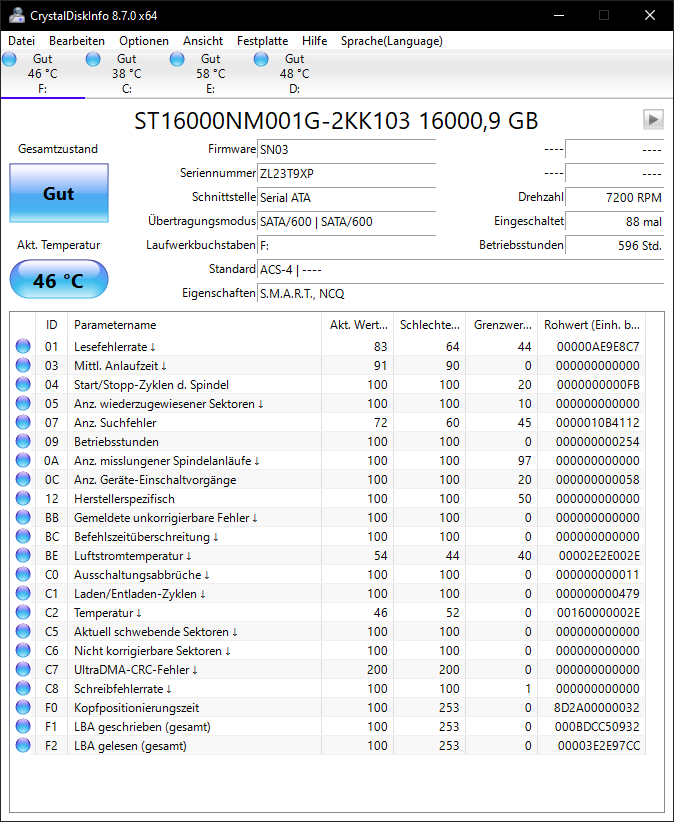The image size is (674, 822).
Task: Click the Parametername column header
Action: pyautogui.click(x=194, y=325)
